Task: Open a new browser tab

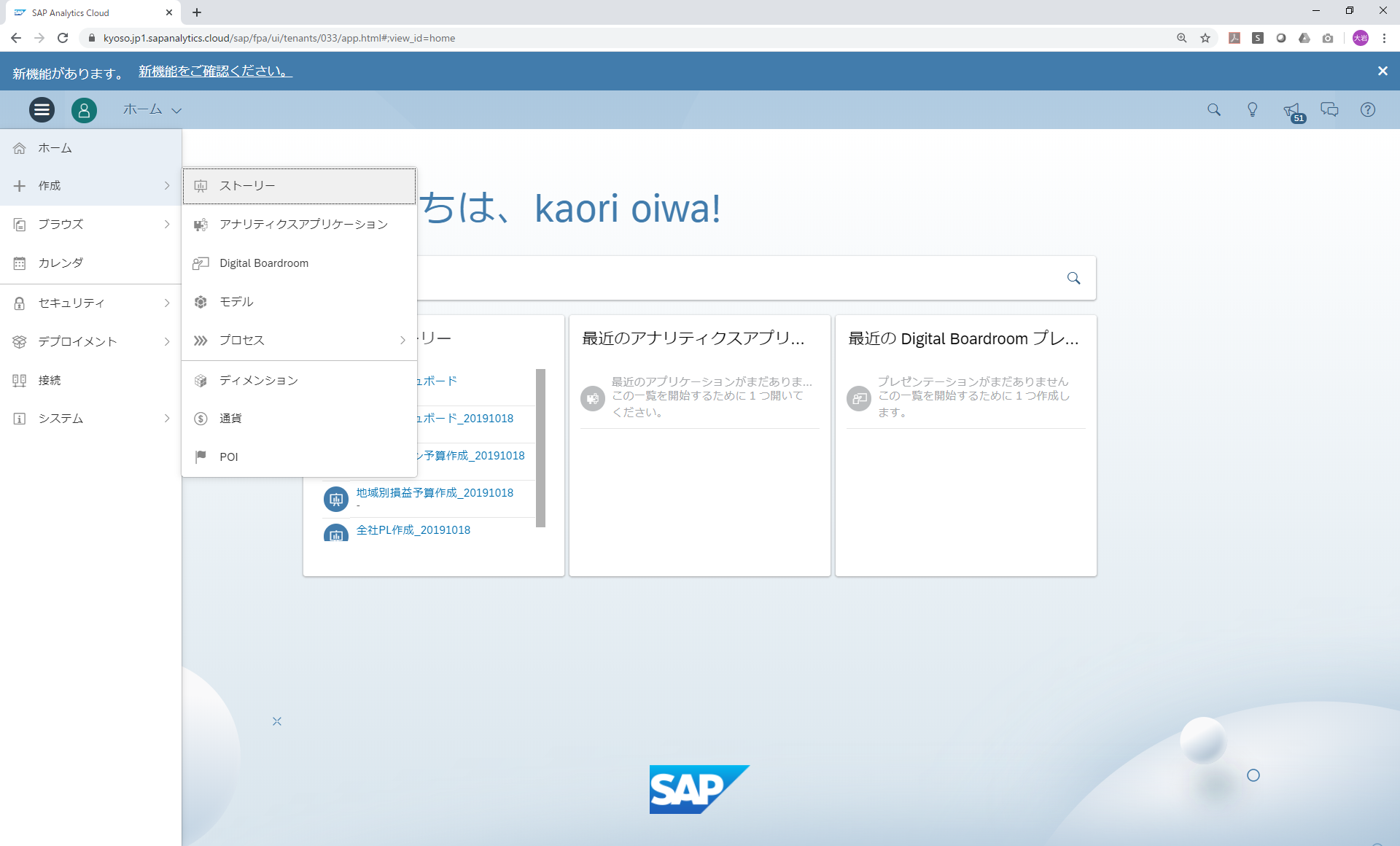Action: coord(197,12)
